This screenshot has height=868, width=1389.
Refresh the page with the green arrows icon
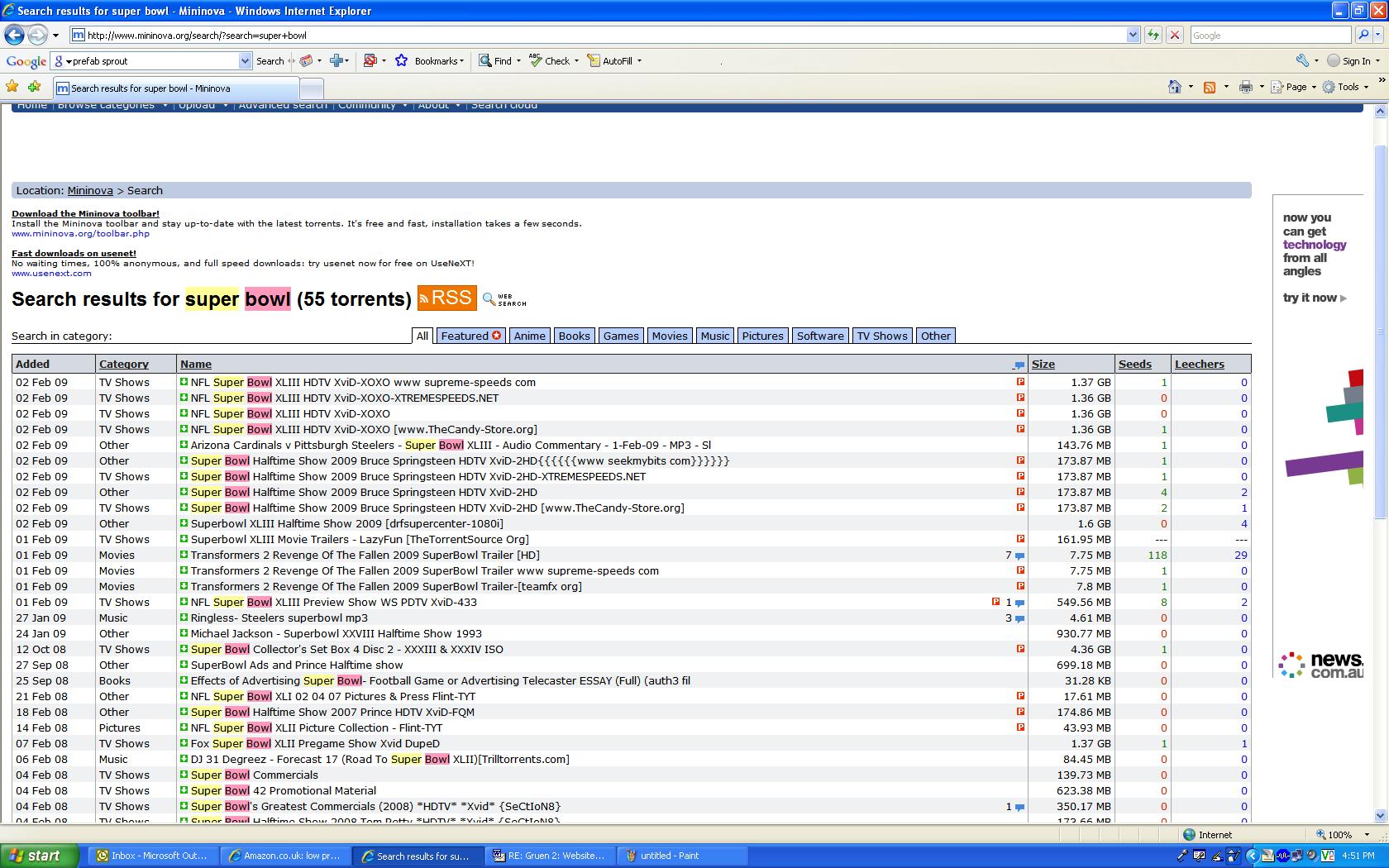coord(1153,35)
